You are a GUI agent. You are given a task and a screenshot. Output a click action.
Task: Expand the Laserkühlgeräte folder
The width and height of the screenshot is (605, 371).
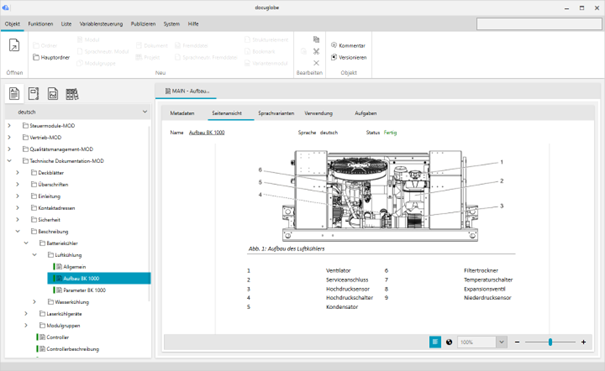(x=26, y=314)
